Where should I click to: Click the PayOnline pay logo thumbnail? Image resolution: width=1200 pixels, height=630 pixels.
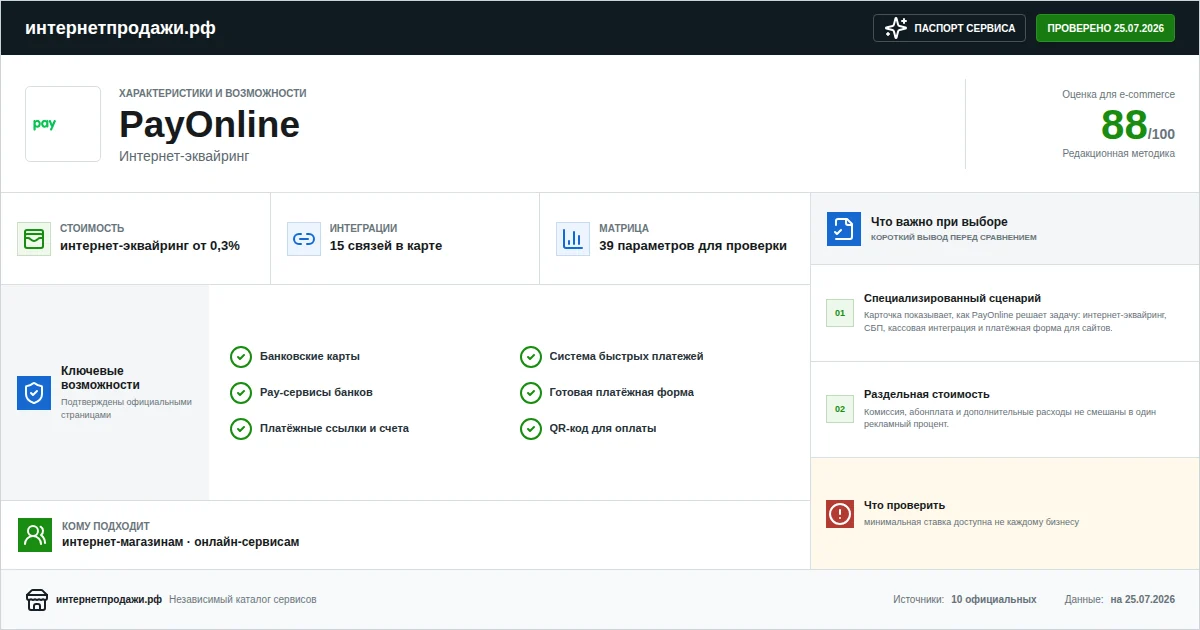tap(63, 124)
